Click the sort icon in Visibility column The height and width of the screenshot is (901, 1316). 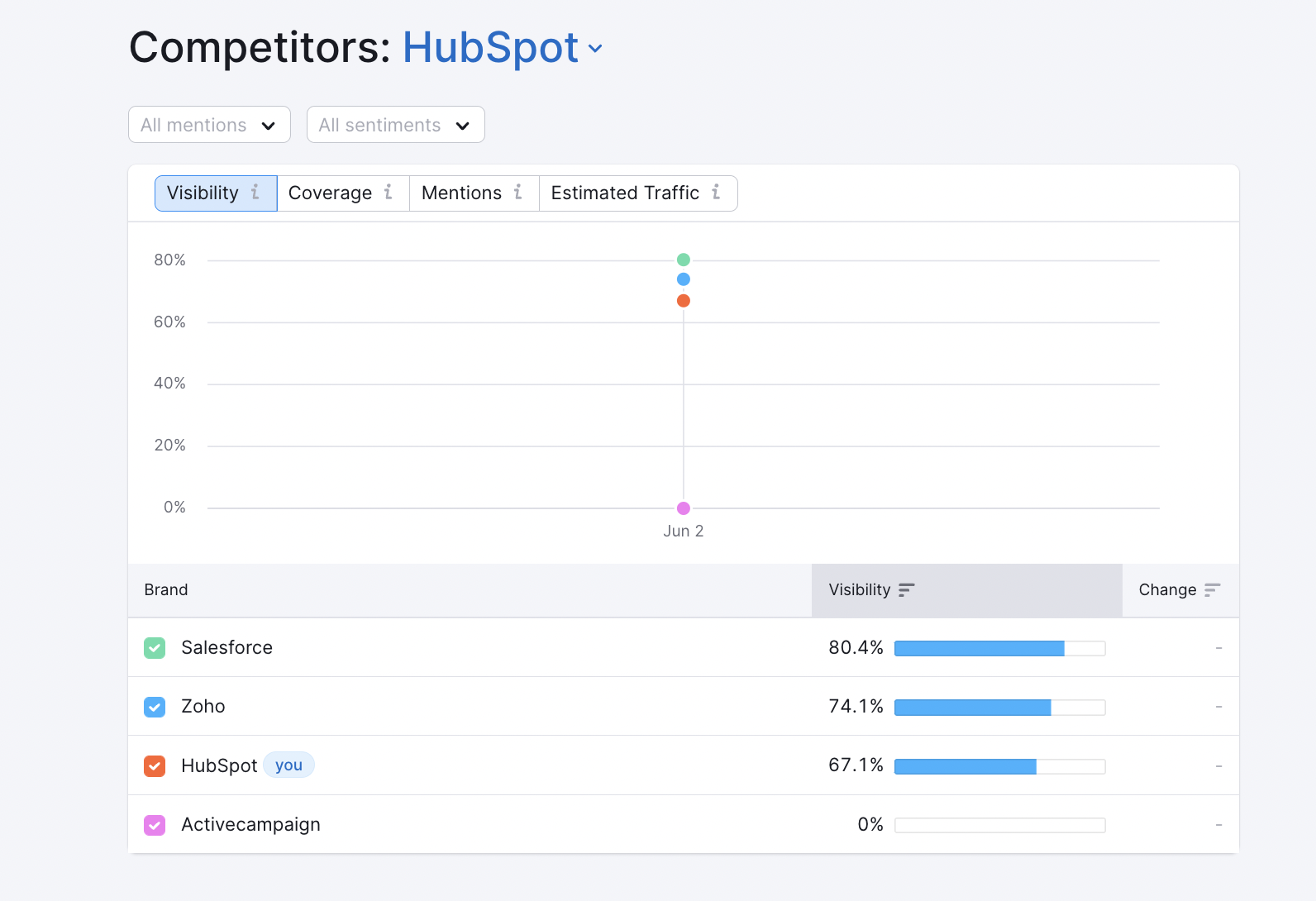click(x=906, y=590)
